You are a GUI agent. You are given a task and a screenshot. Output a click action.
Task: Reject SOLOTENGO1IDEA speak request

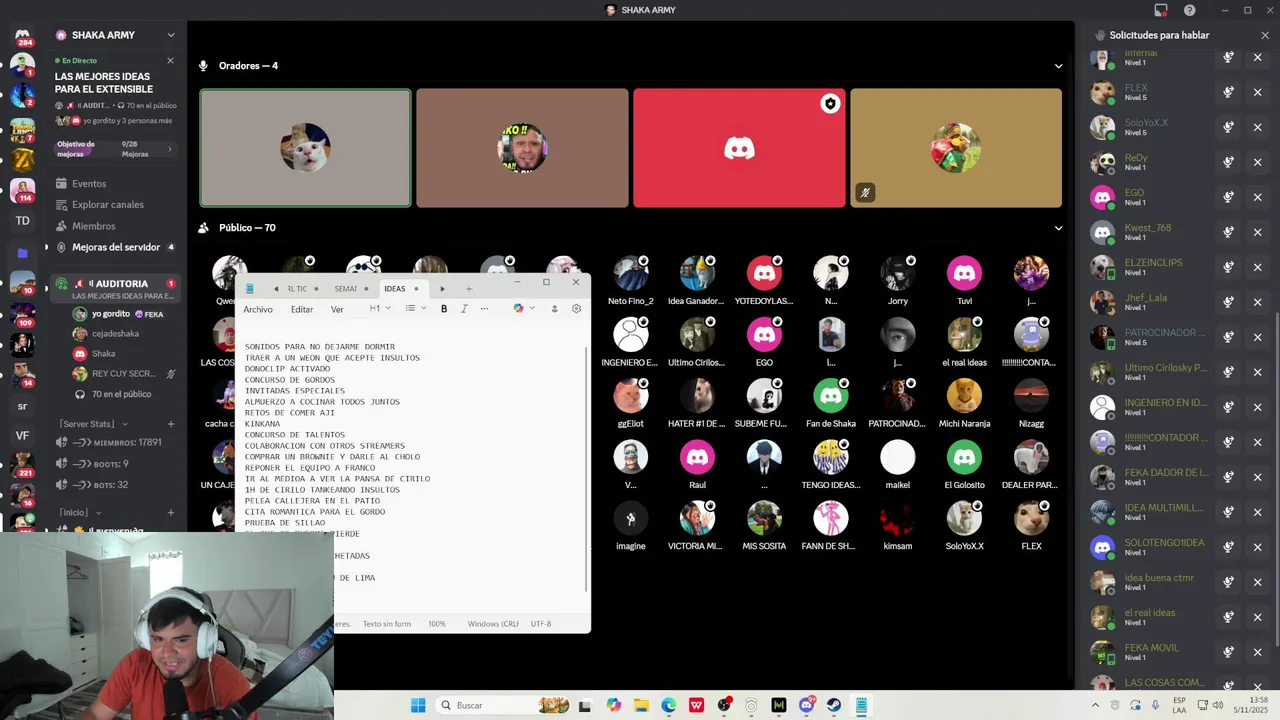[x=1258, y=547]
